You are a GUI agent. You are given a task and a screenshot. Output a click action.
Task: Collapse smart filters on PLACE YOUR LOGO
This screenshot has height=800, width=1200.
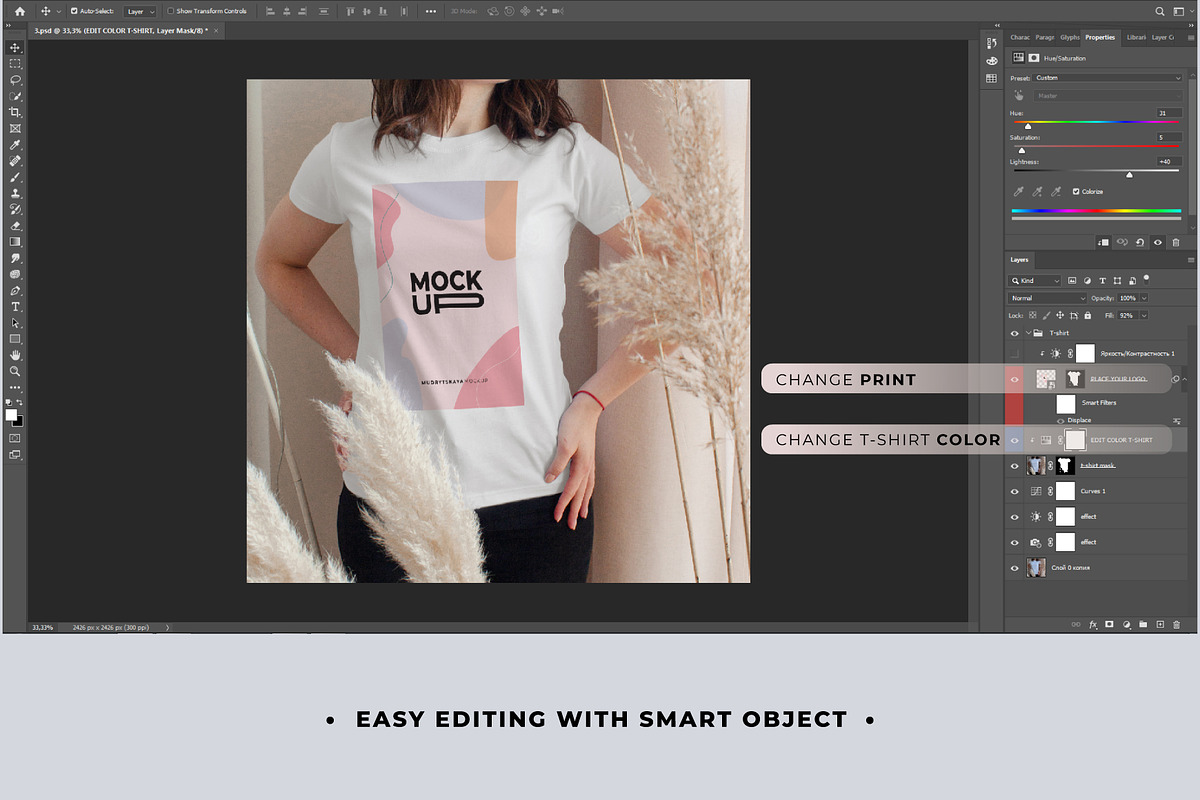(x=1184, y=379)
